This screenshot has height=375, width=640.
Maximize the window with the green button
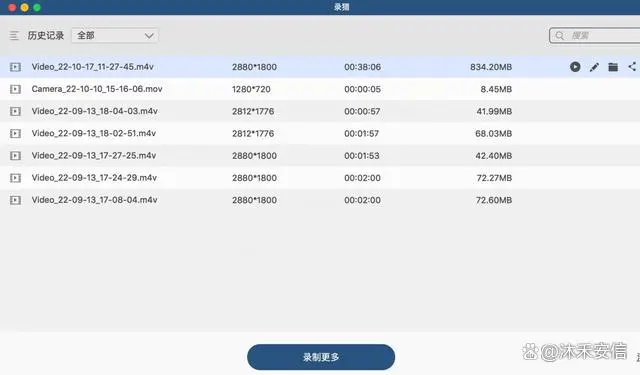click(x=37, y=7)
